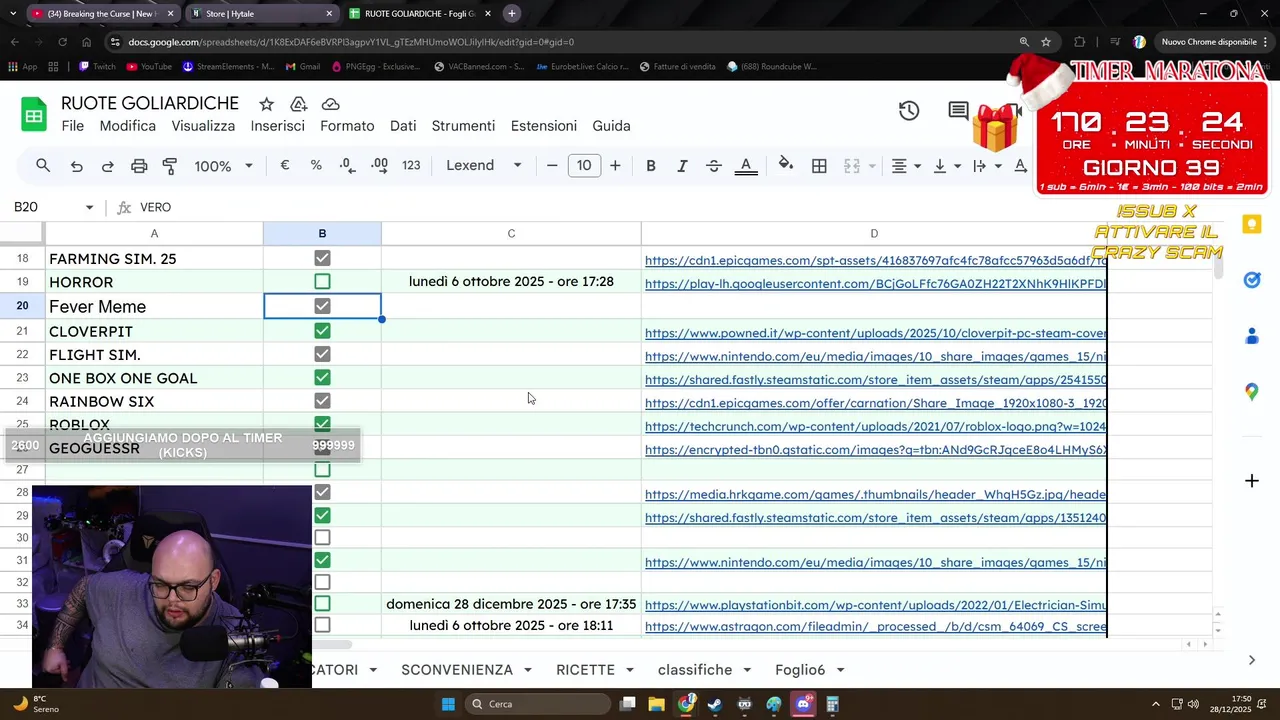Increase font size
The height and width of the screenshot is (720, 1280).
coord(615,165)
